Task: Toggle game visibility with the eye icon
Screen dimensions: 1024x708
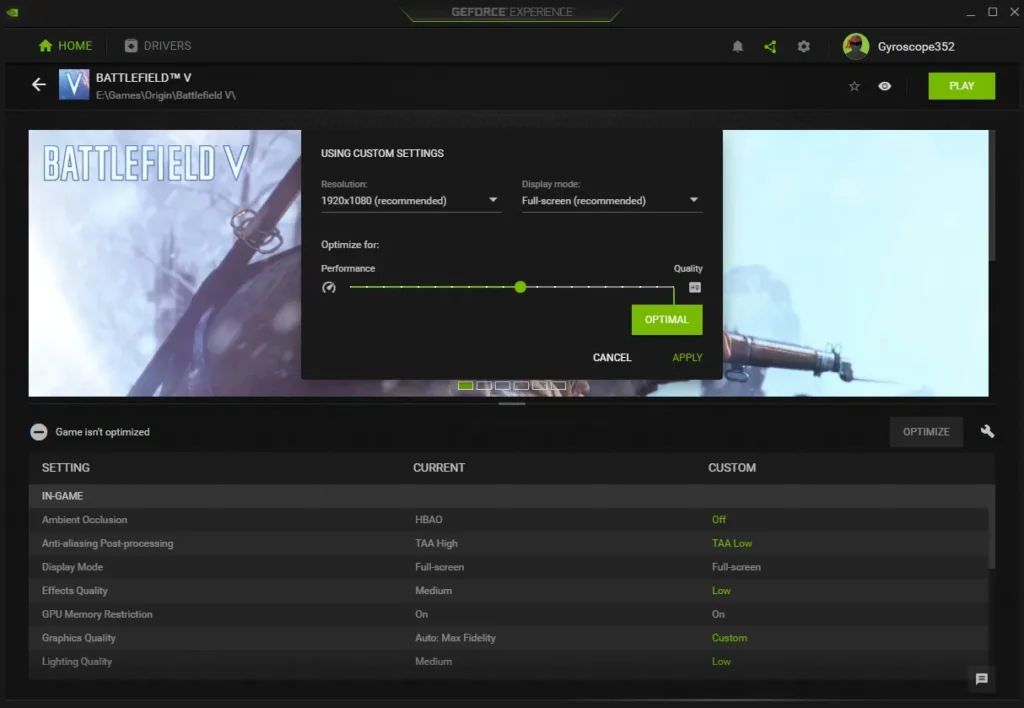Action: (x=884, y=86)
